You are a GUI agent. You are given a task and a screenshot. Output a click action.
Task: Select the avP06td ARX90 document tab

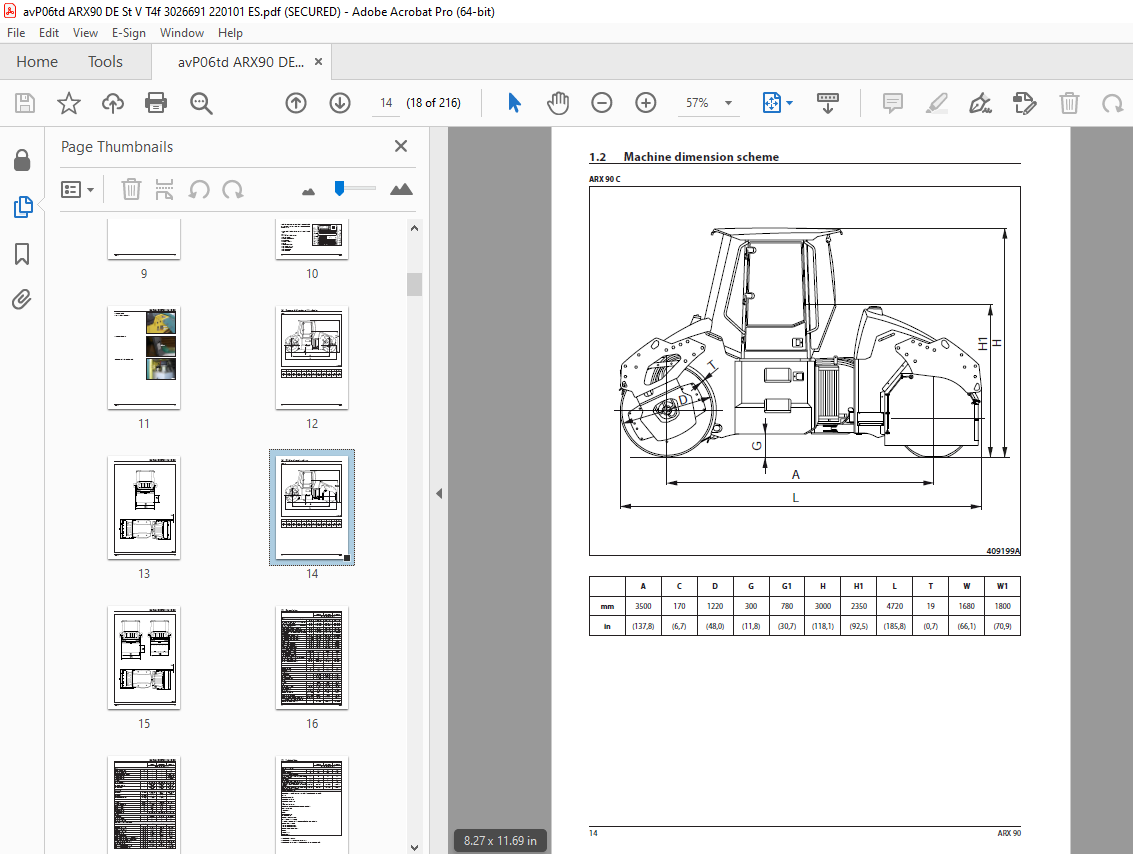pos(241,62)
